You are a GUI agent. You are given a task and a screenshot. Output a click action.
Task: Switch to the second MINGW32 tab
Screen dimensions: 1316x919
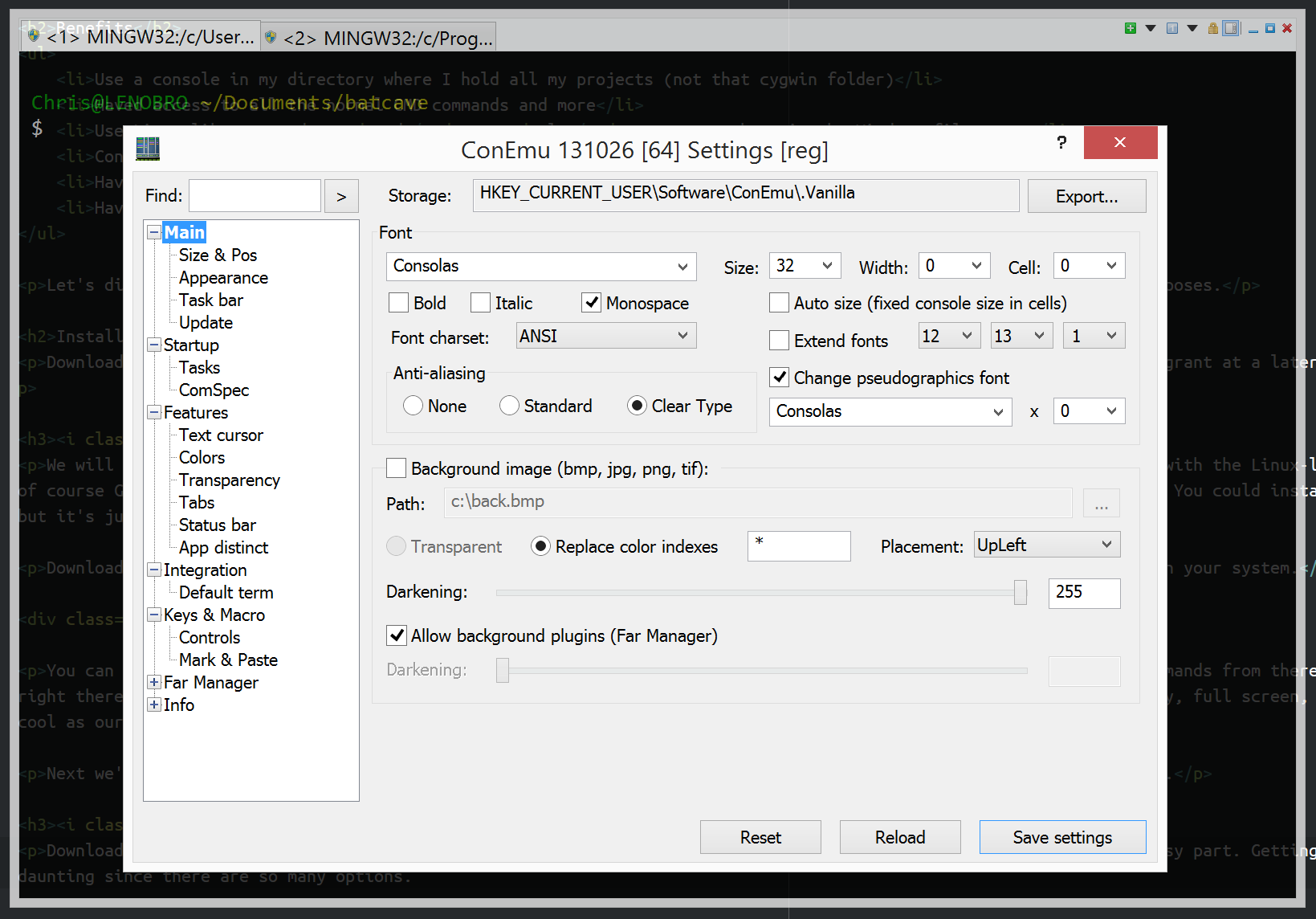378,36
